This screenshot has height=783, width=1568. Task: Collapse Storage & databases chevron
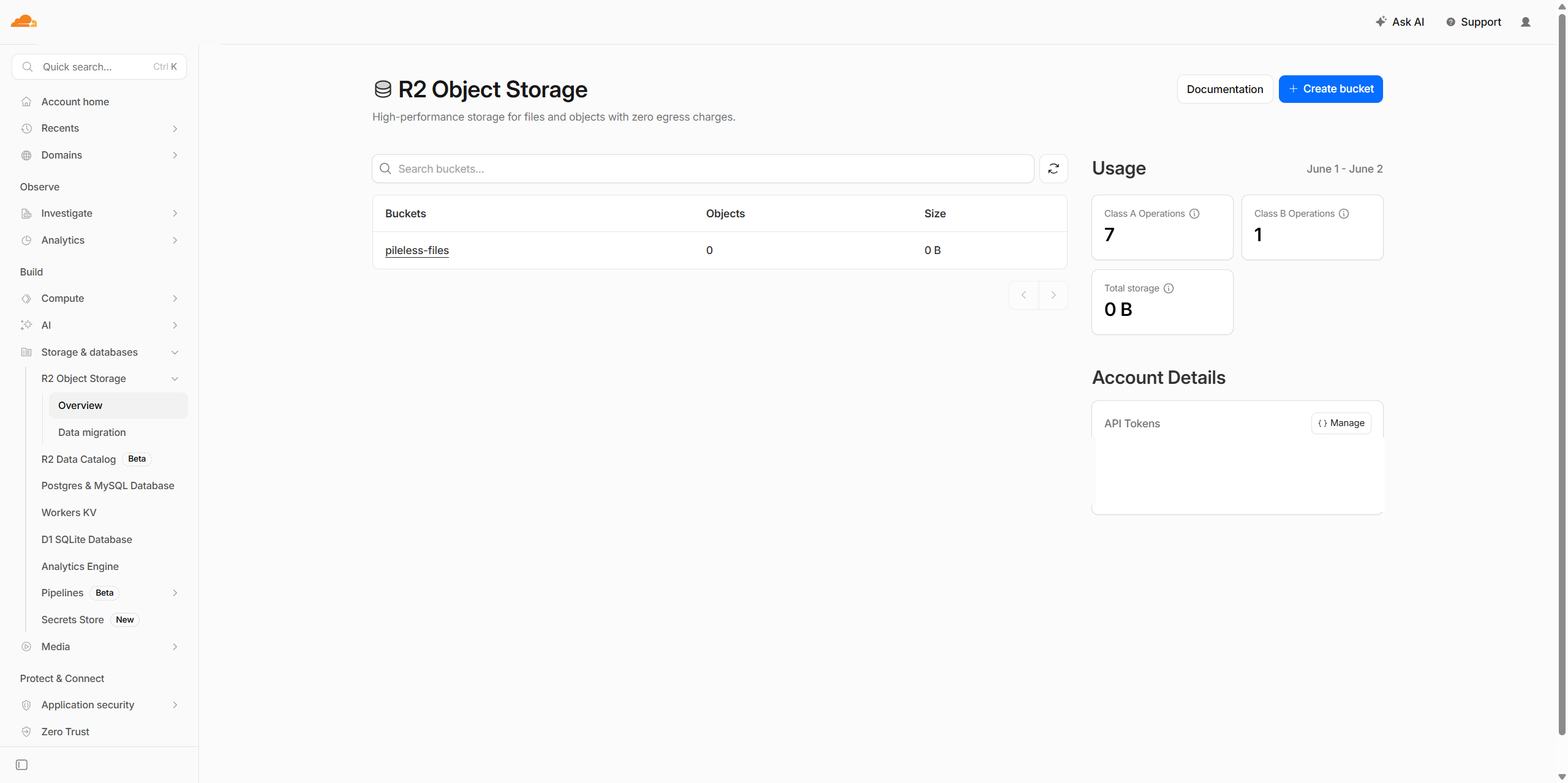175,353
